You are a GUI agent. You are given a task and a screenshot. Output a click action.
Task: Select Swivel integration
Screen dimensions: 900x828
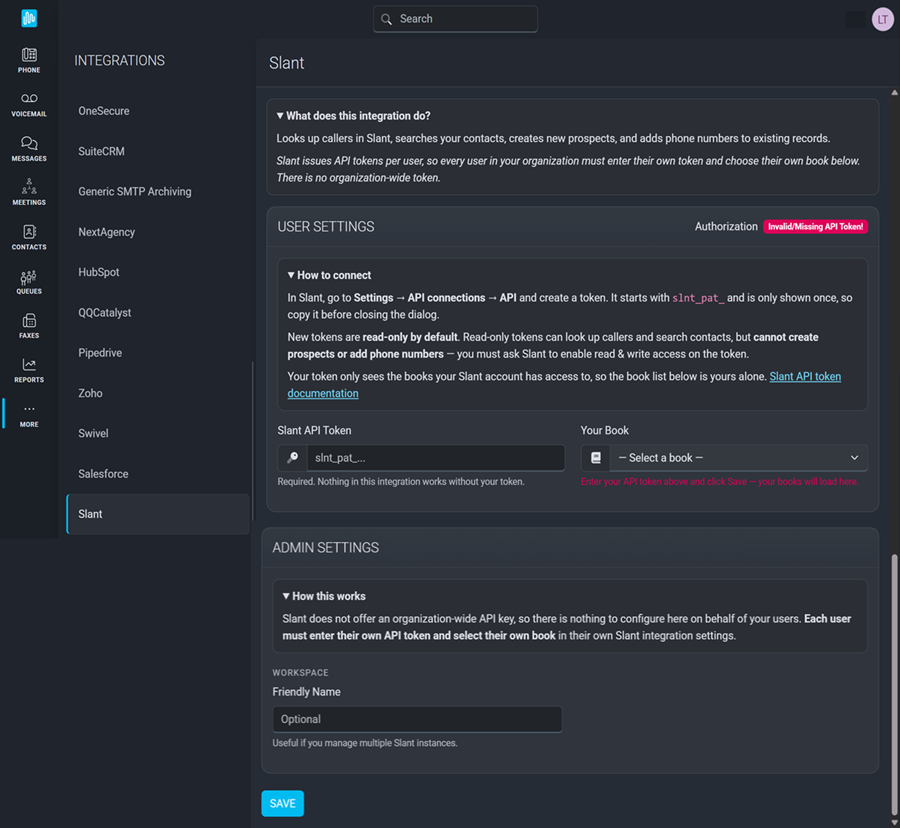[94, 433]
